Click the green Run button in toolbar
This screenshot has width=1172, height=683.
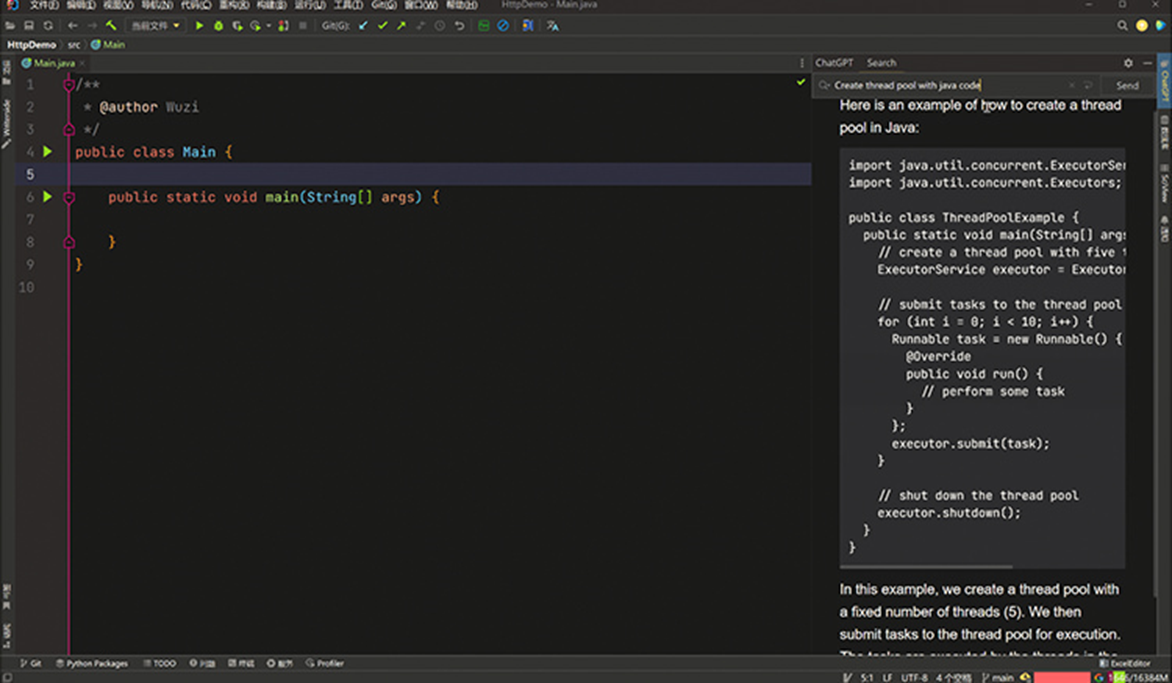199,26
